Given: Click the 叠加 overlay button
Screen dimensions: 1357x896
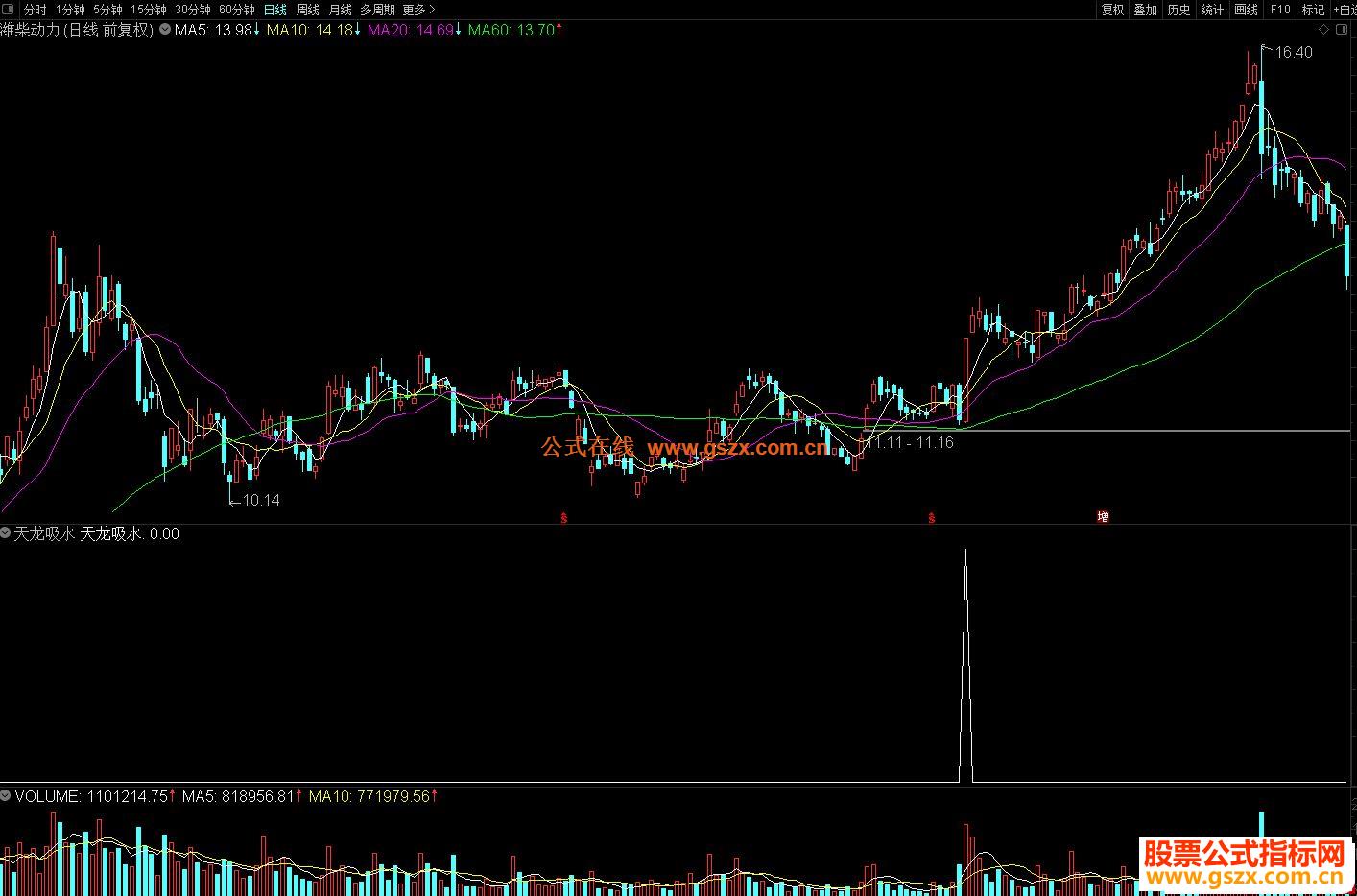Looking at the screenshot, I should 1145,10.
